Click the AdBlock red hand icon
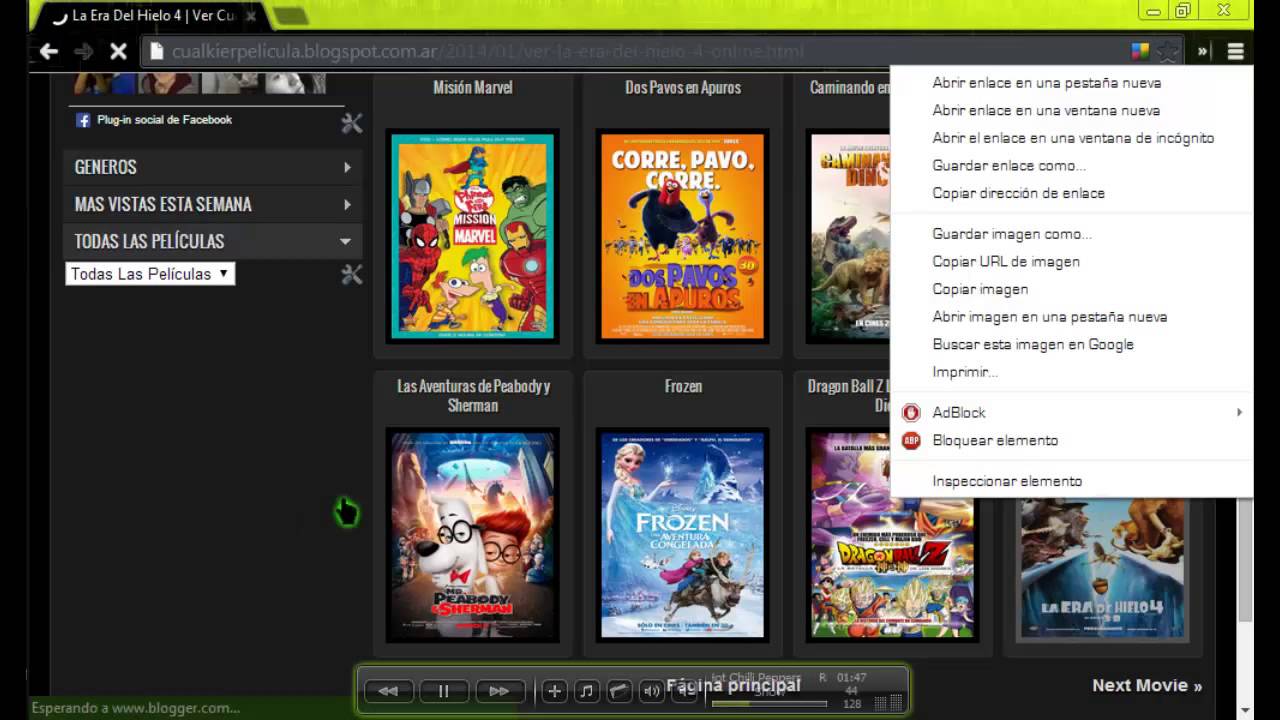 [x=911, y=412]
